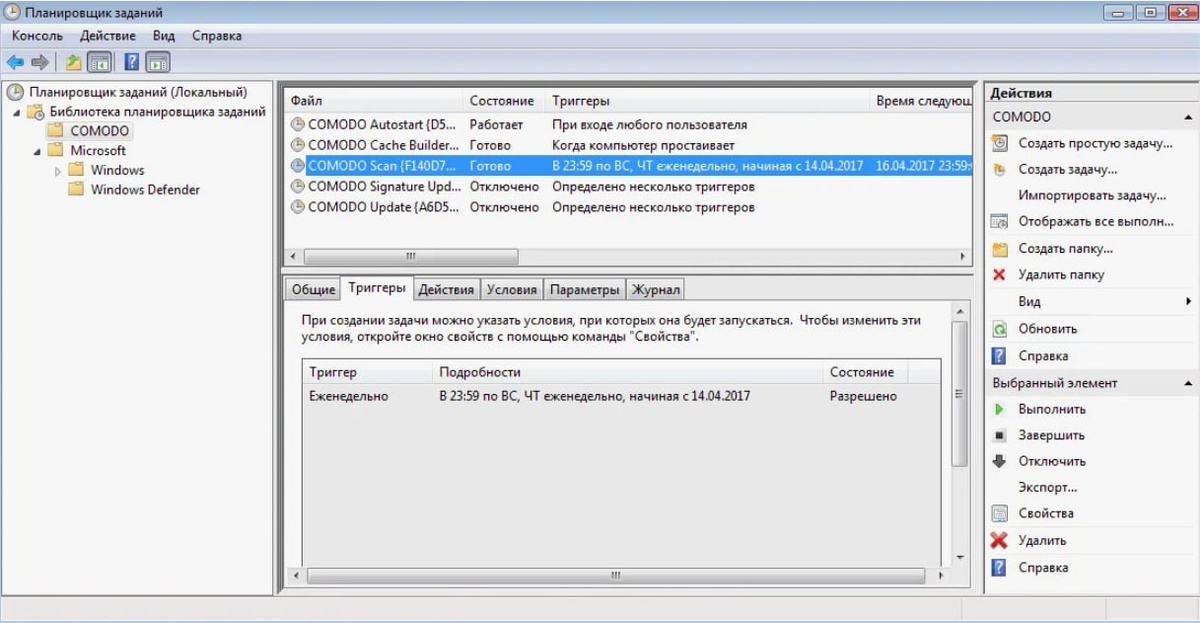Select the Еженедельно trigger row
1200x623 pixels.
(621, 396)
